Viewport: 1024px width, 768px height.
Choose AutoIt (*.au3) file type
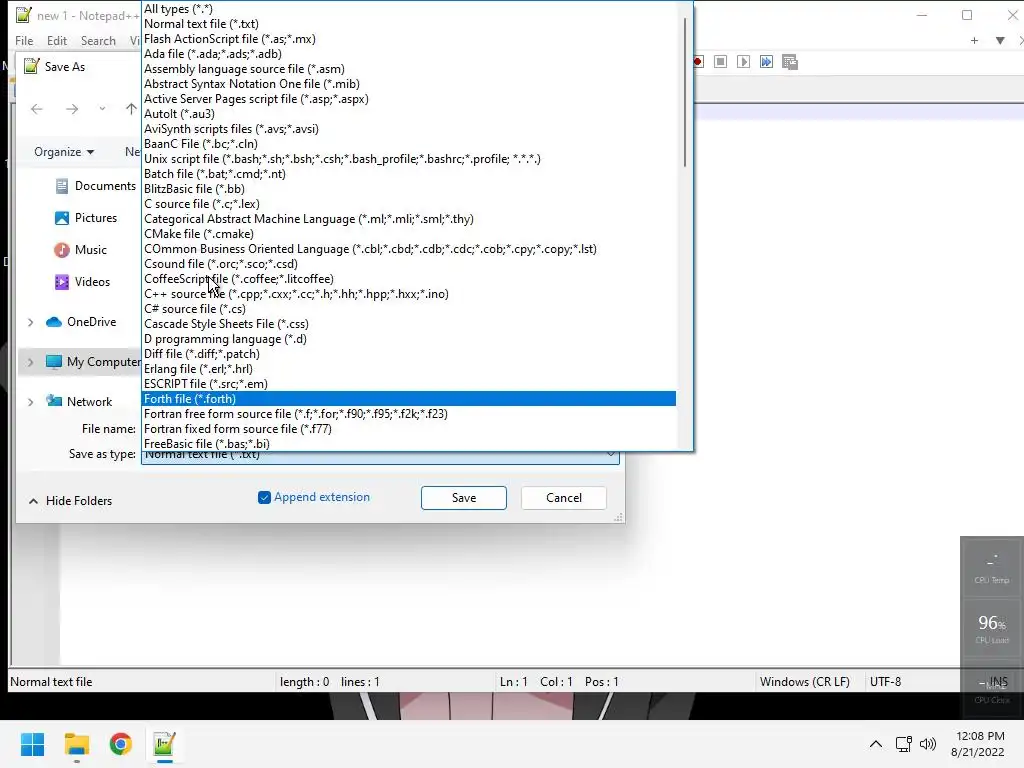click(x=409, y=114)
